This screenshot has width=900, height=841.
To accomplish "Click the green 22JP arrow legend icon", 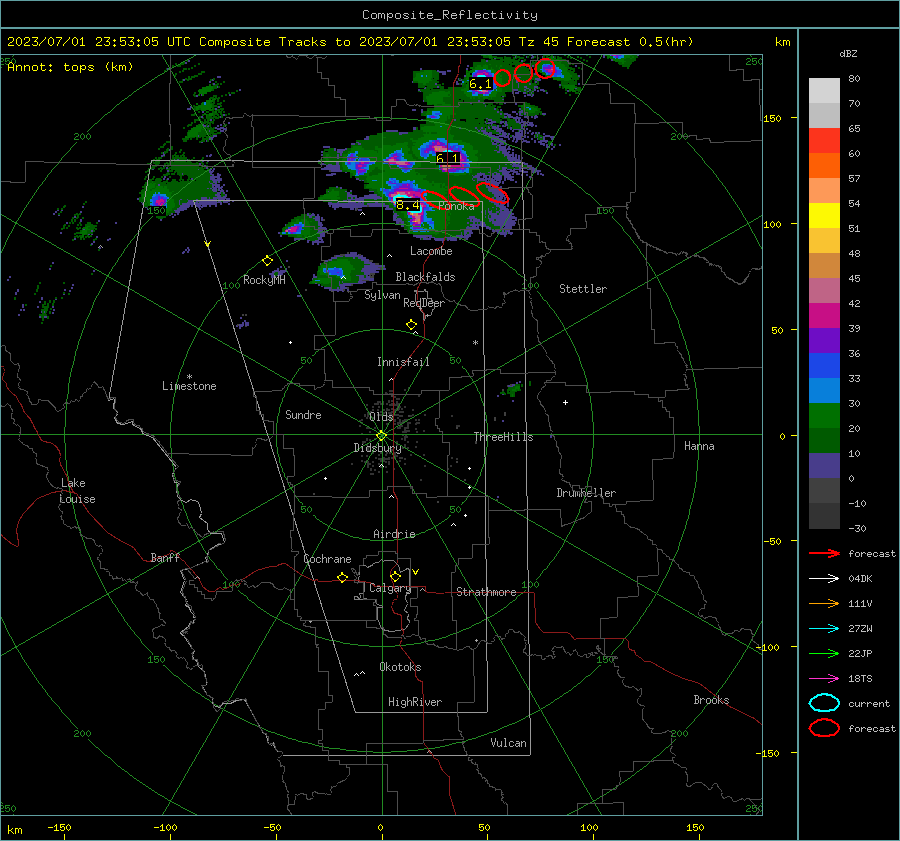I will pos(824,653).
